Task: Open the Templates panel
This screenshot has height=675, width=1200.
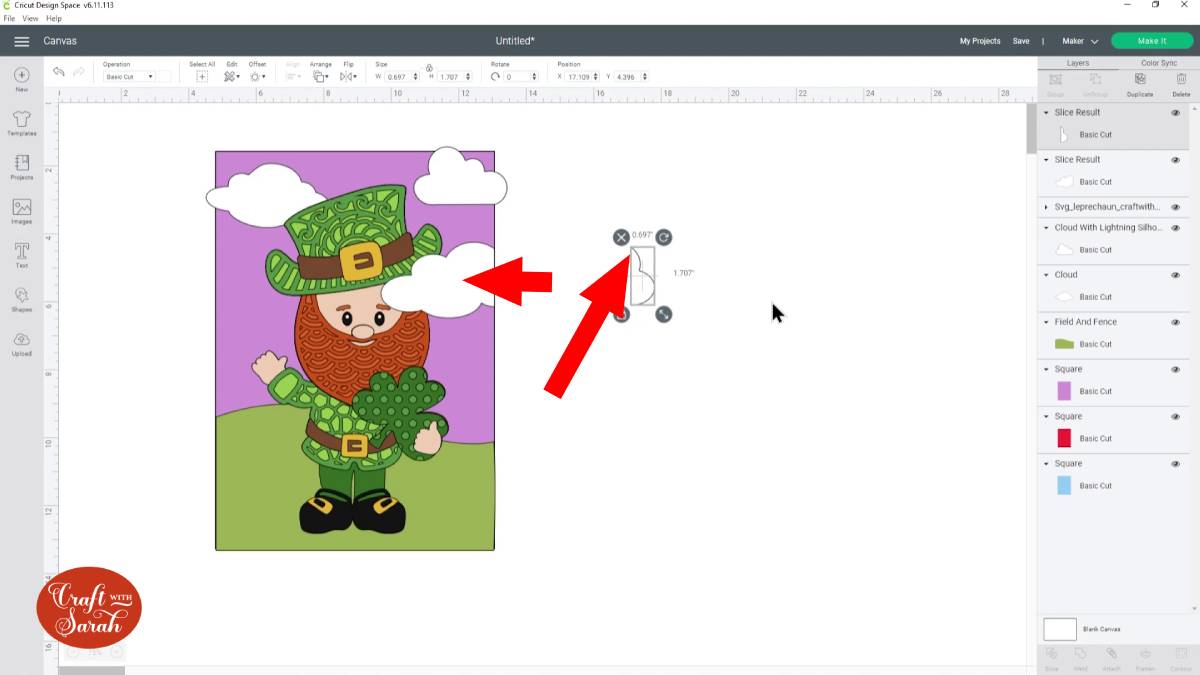Action: click(x=21, y=123)
